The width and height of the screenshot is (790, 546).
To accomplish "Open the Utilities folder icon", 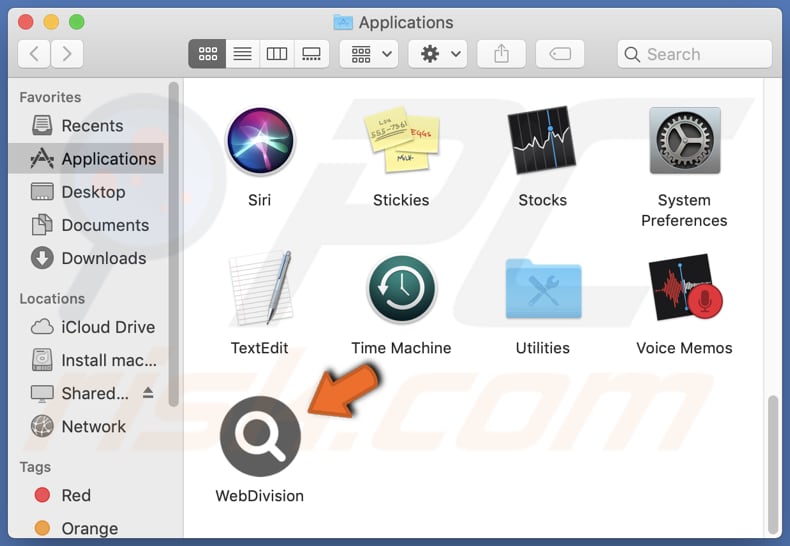I will 543,289.
